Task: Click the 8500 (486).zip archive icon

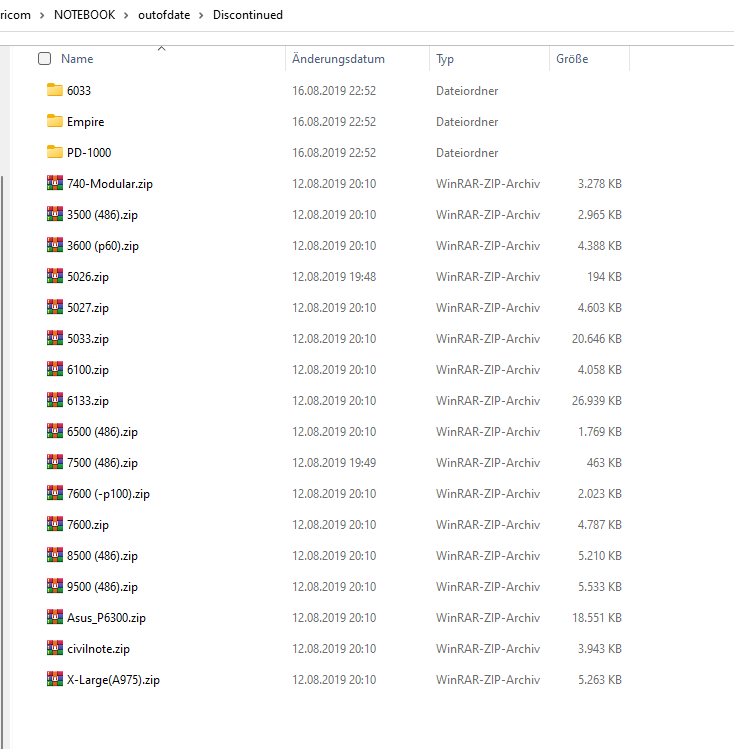Action: pos(55,556)
